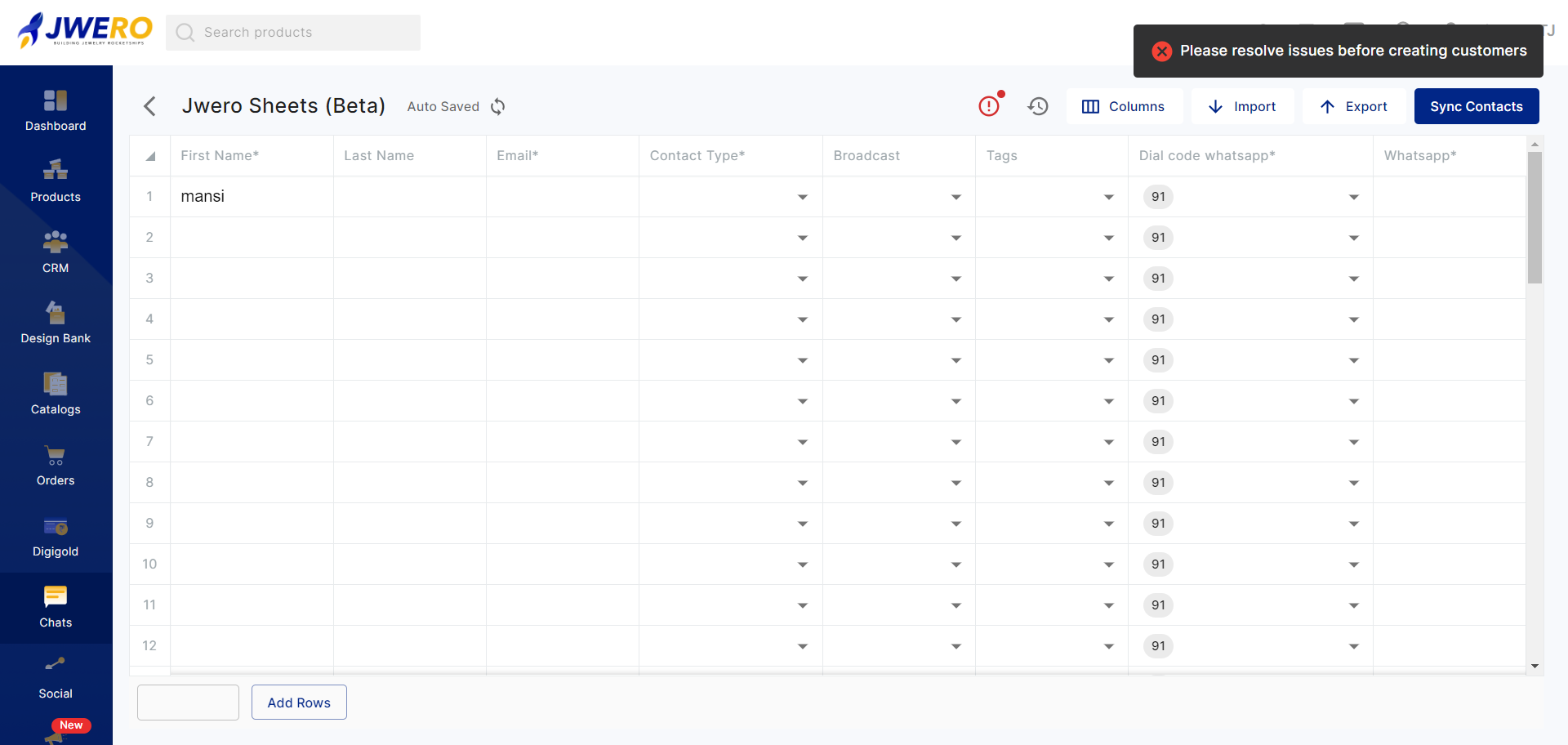The width and height of the screenshot is (1568, 745).
Task: Dismiss the red error toast icon
Action: pos(1161,51)
